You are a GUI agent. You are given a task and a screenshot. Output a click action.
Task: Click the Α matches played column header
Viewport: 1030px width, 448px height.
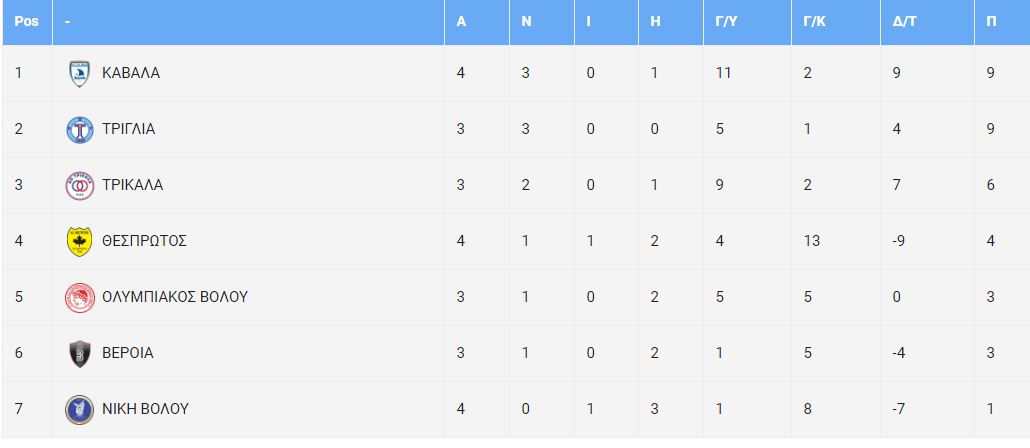[461, 22]
